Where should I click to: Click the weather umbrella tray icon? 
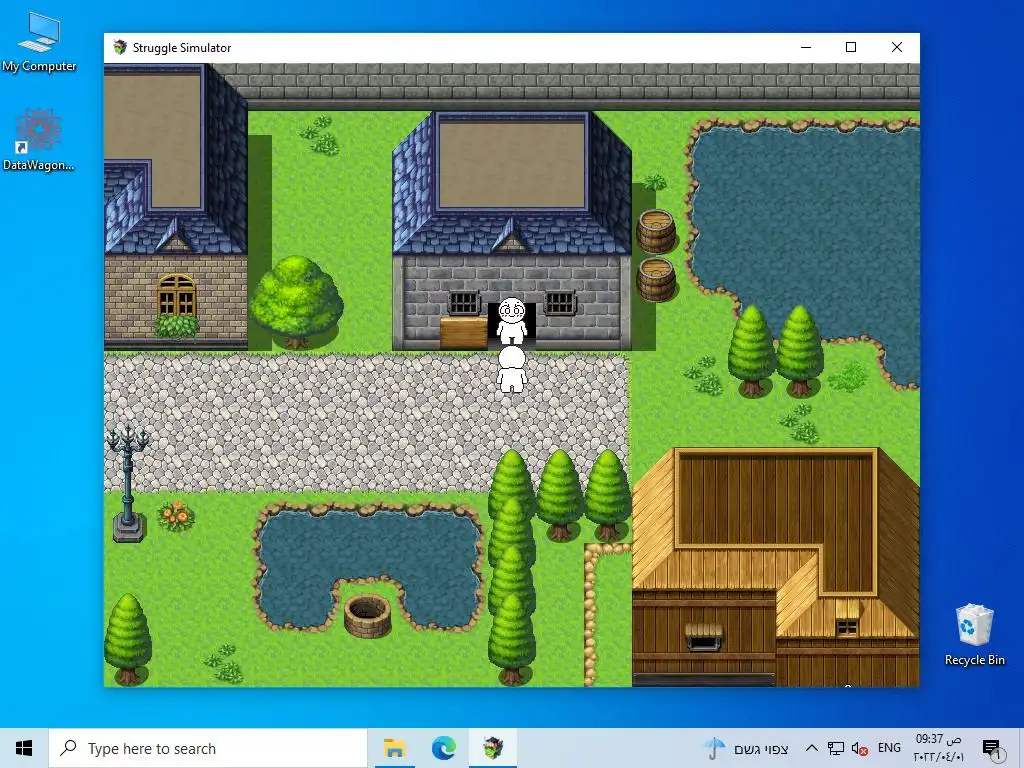point(714,748)
